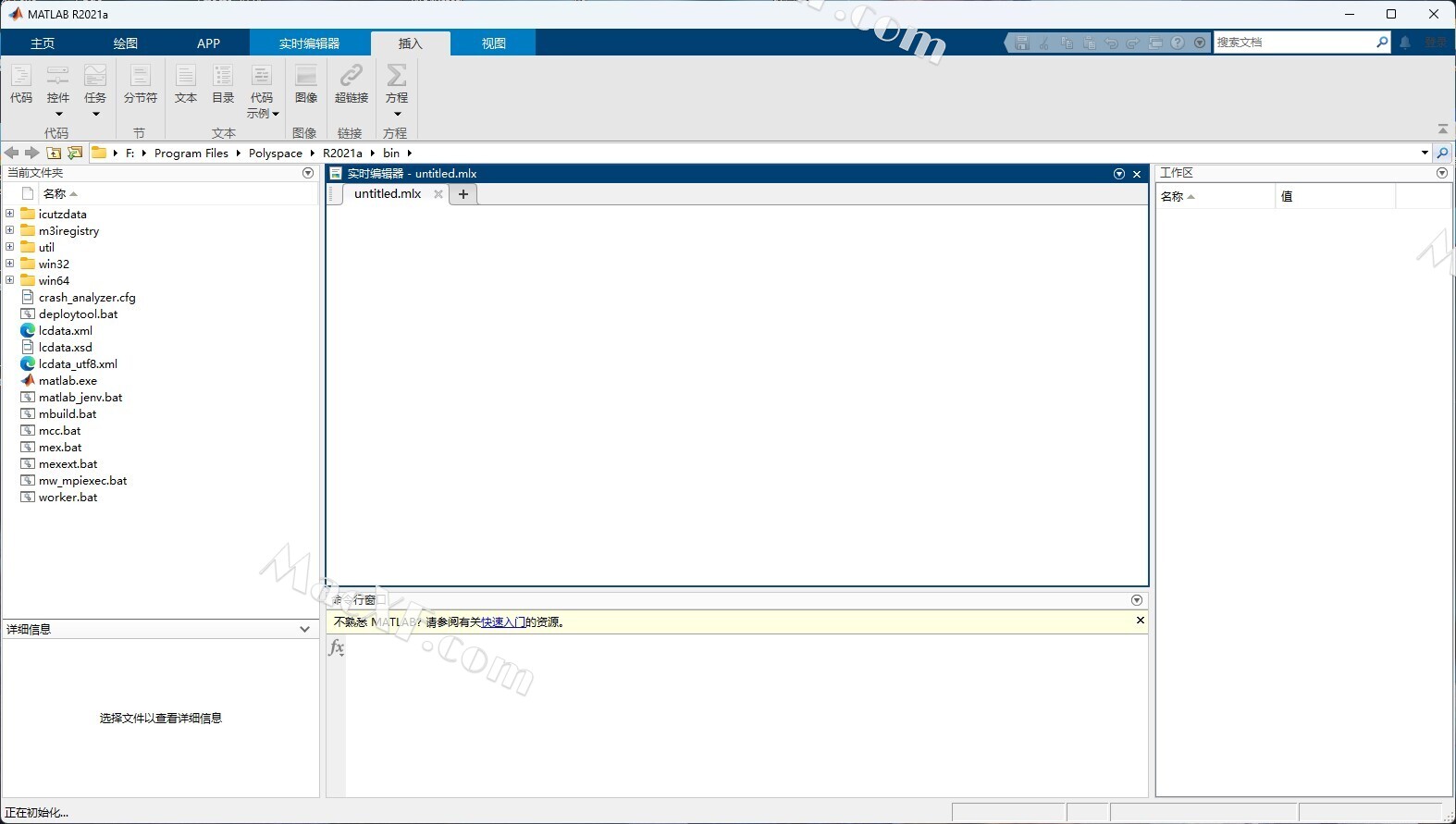Switch to the 主页 ribbon tab

click(43, 43)
